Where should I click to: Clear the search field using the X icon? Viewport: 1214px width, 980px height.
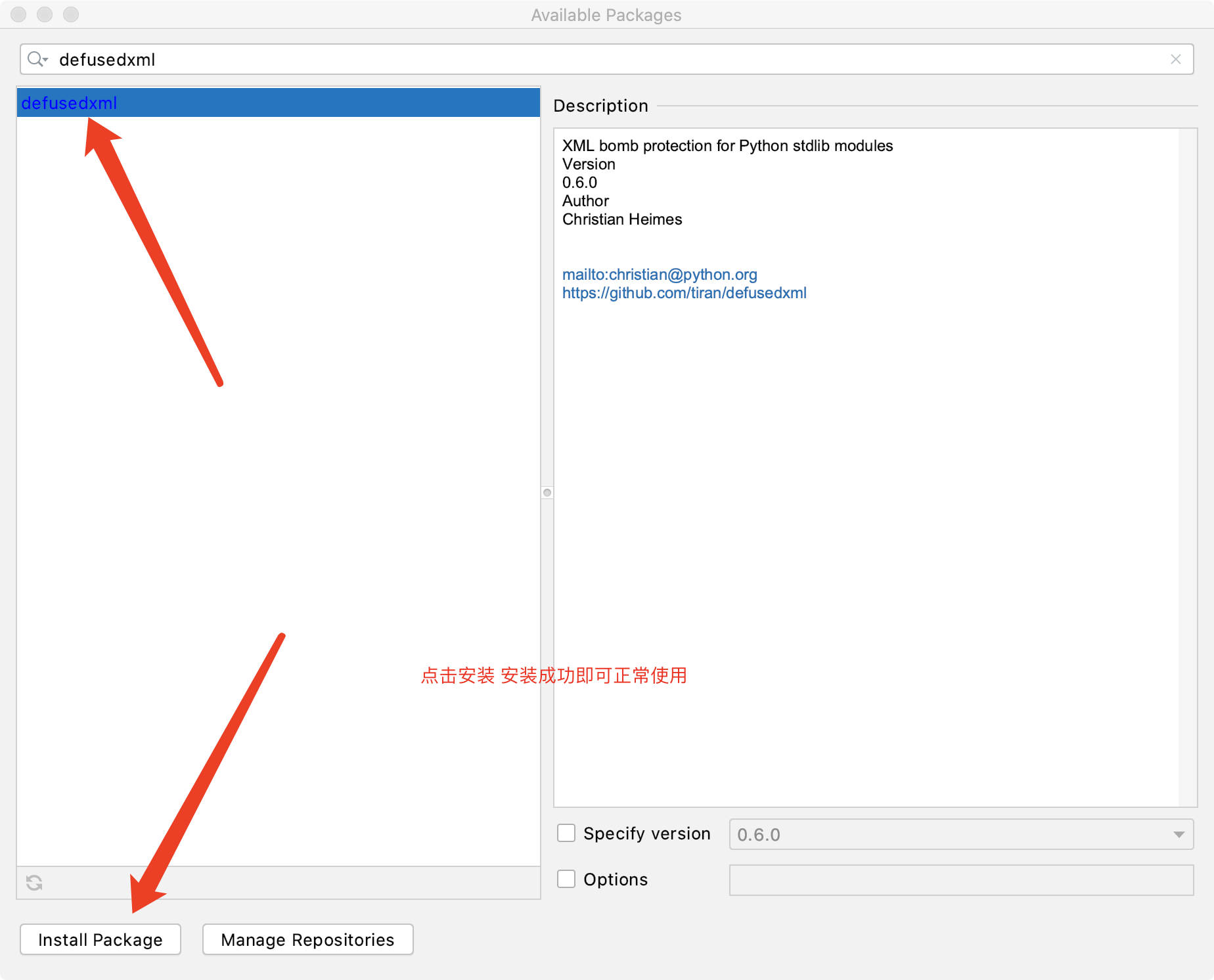click(x=1176, y=59)
